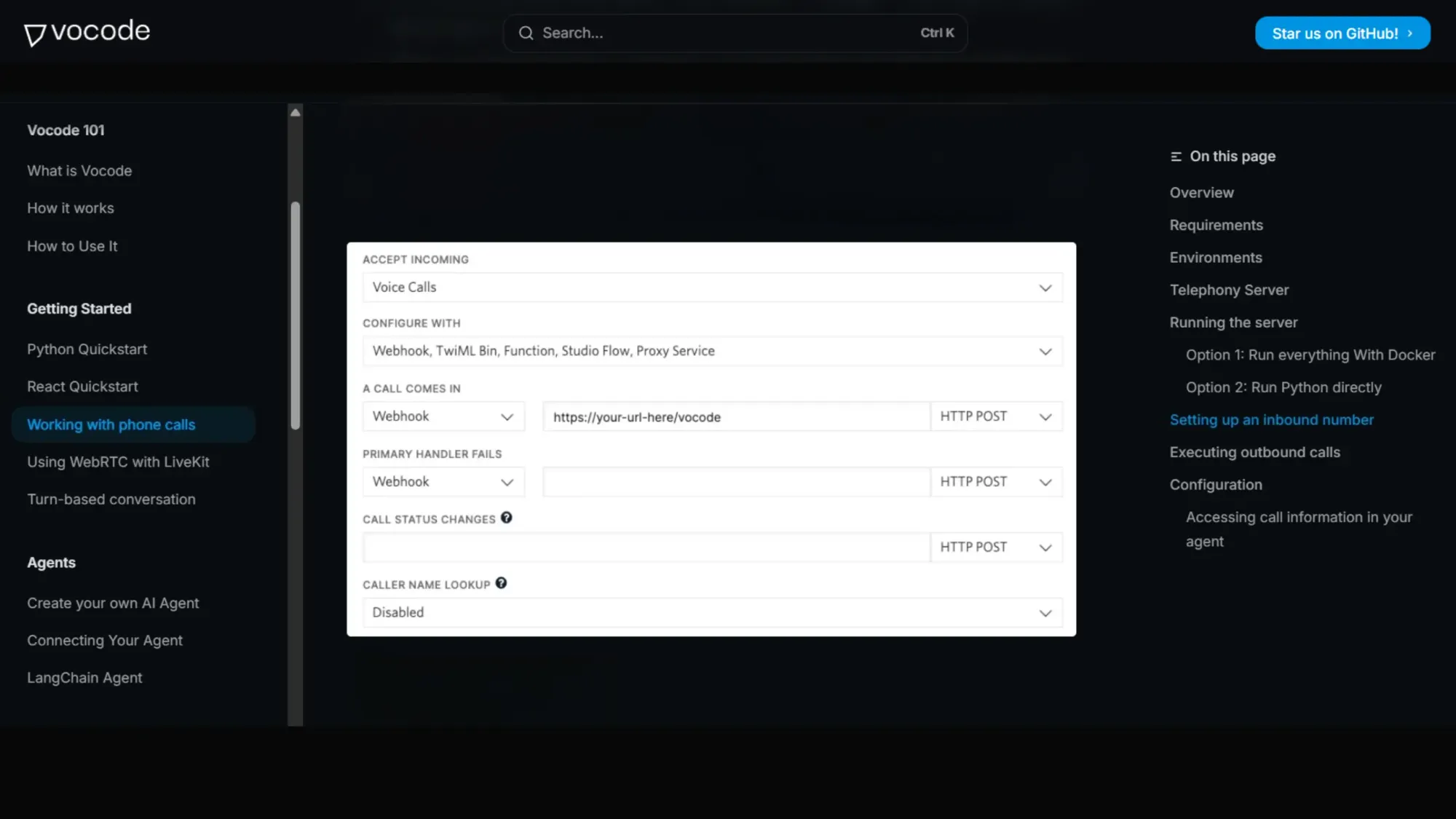Click the search magnifying glass icon
The height and width of the screenshot is (819, 1456).
tap(526, 33)
